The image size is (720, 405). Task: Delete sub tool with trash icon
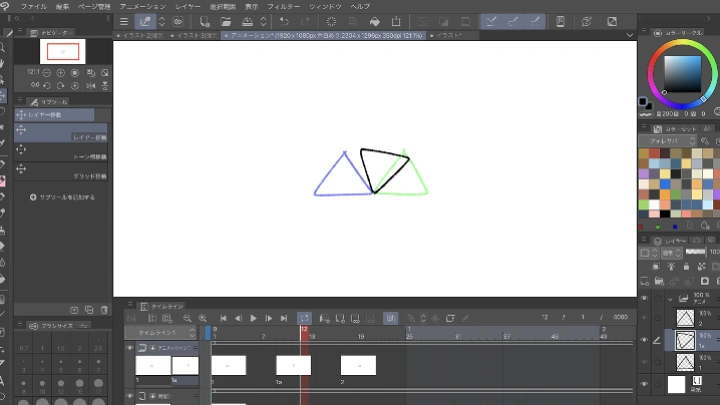(104, 310)
